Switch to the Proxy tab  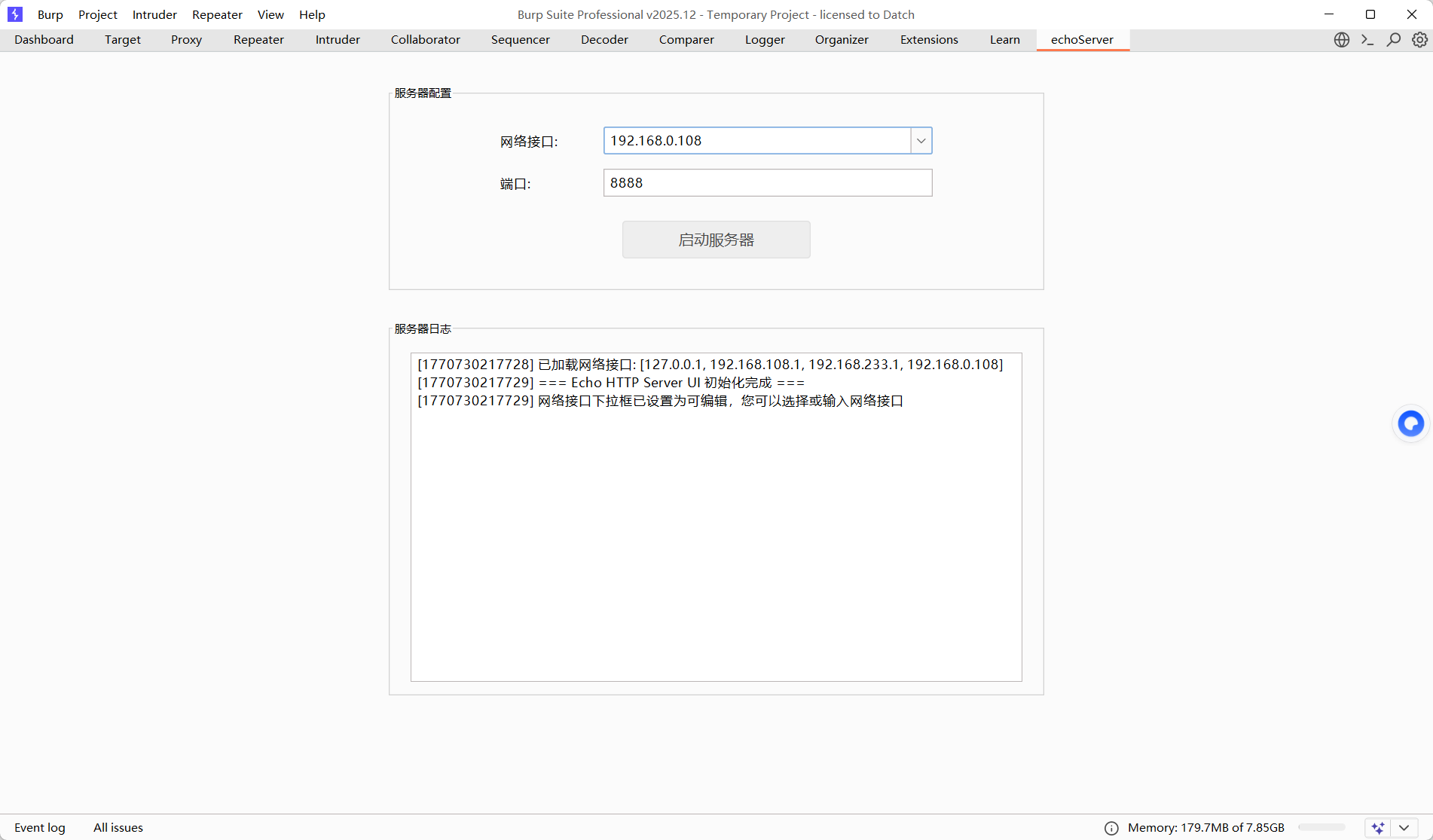pyautogui.click(x=186, y=40)
